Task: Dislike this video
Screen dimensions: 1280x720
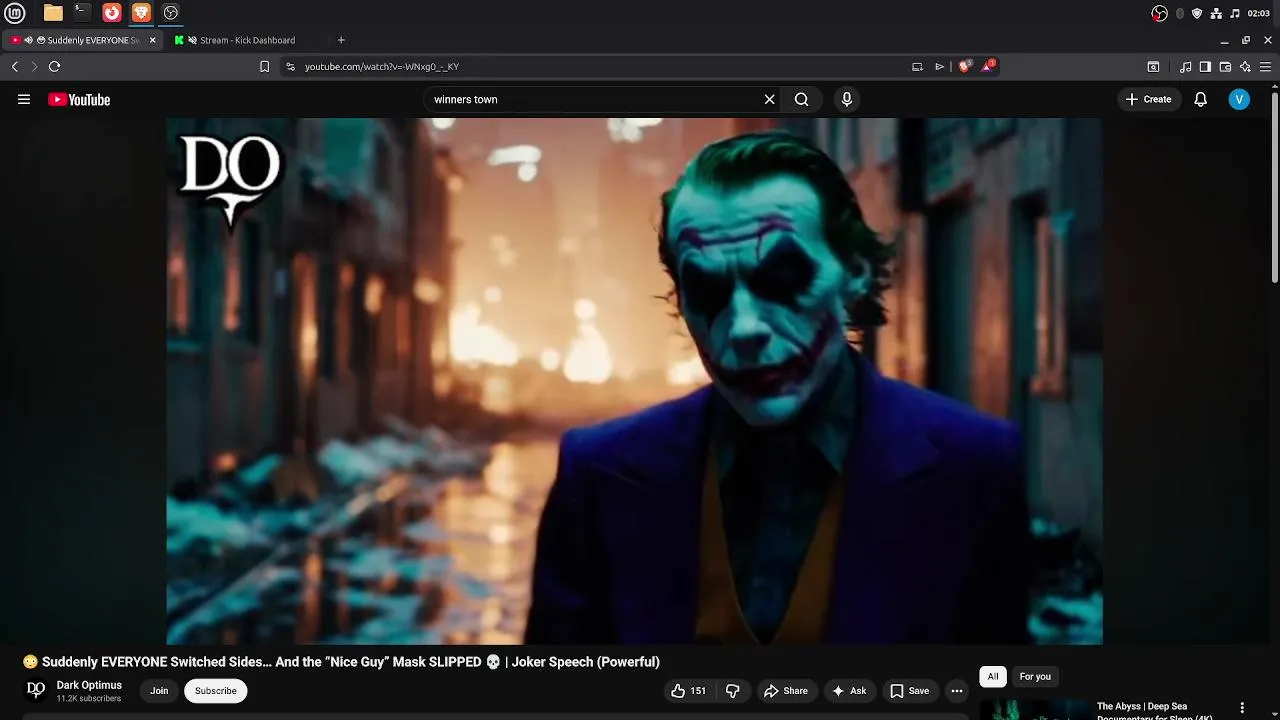Action: click(733, 691)
